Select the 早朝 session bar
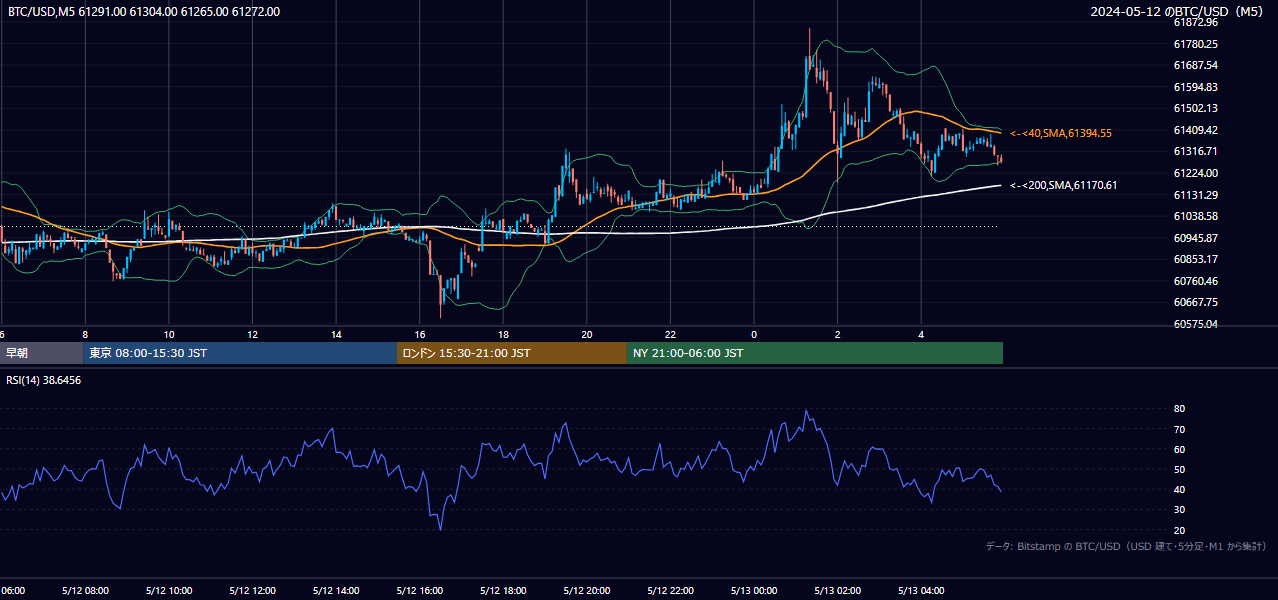Viewport: 1278px width, 600px height. pyautogui.click(x=41, y=353)
